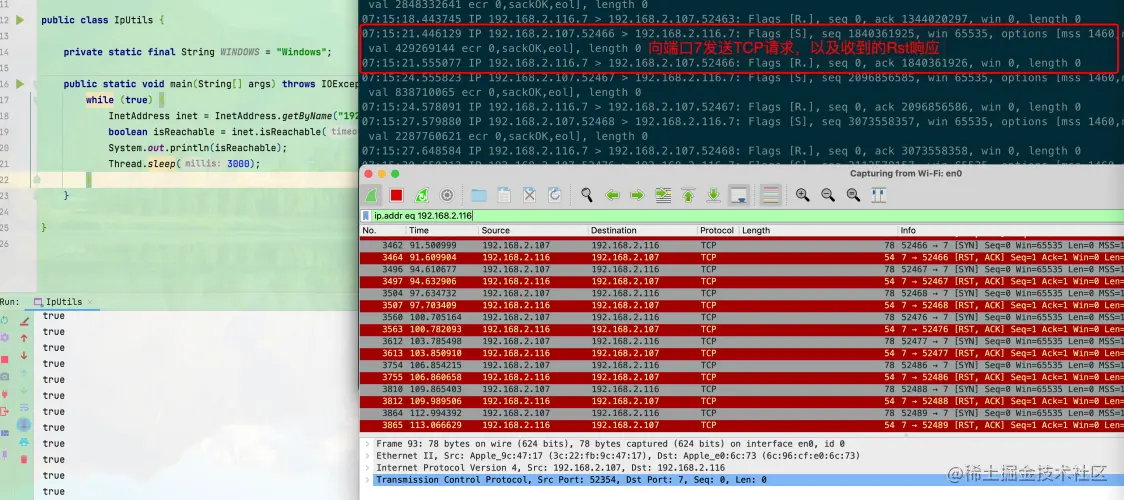
Task: Open Run panel settings purple gear icon
Action: pos(5,337)
